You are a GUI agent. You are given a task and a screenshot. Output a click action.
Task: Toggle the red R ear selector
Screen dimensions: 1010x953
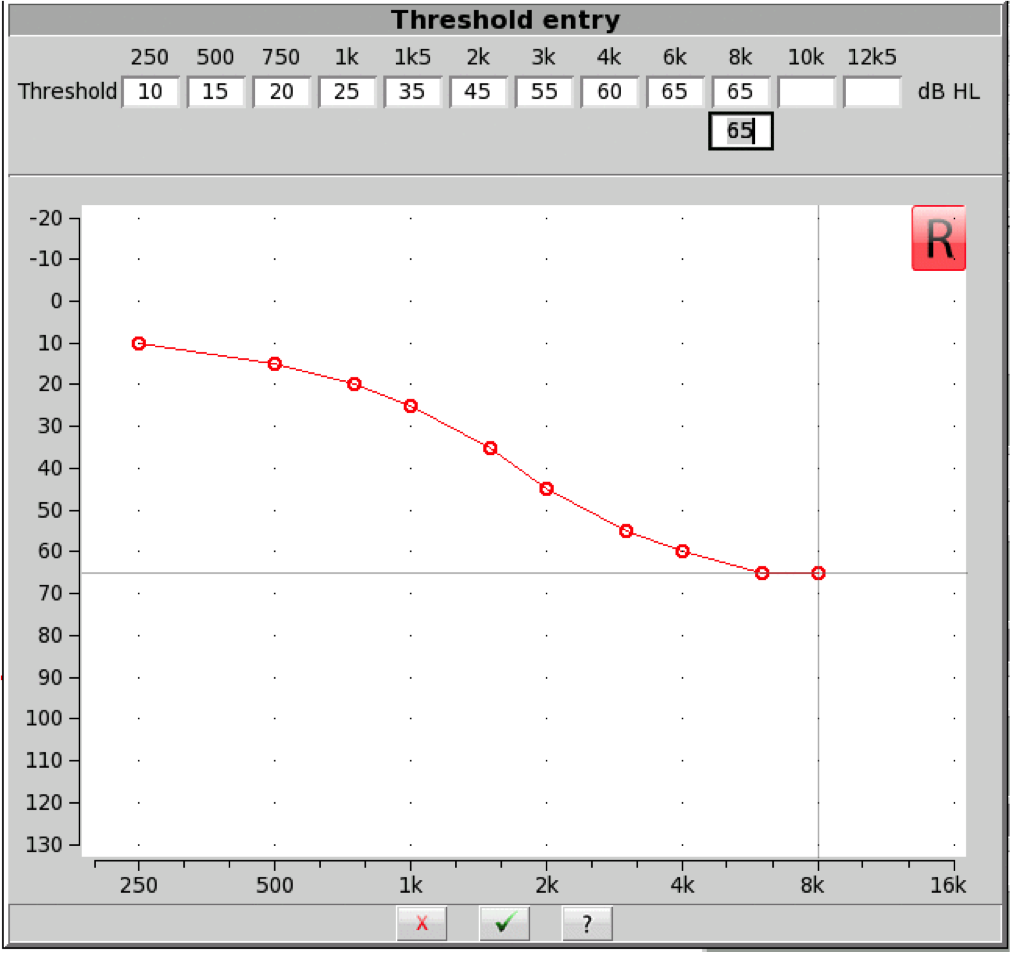point(939,238)
